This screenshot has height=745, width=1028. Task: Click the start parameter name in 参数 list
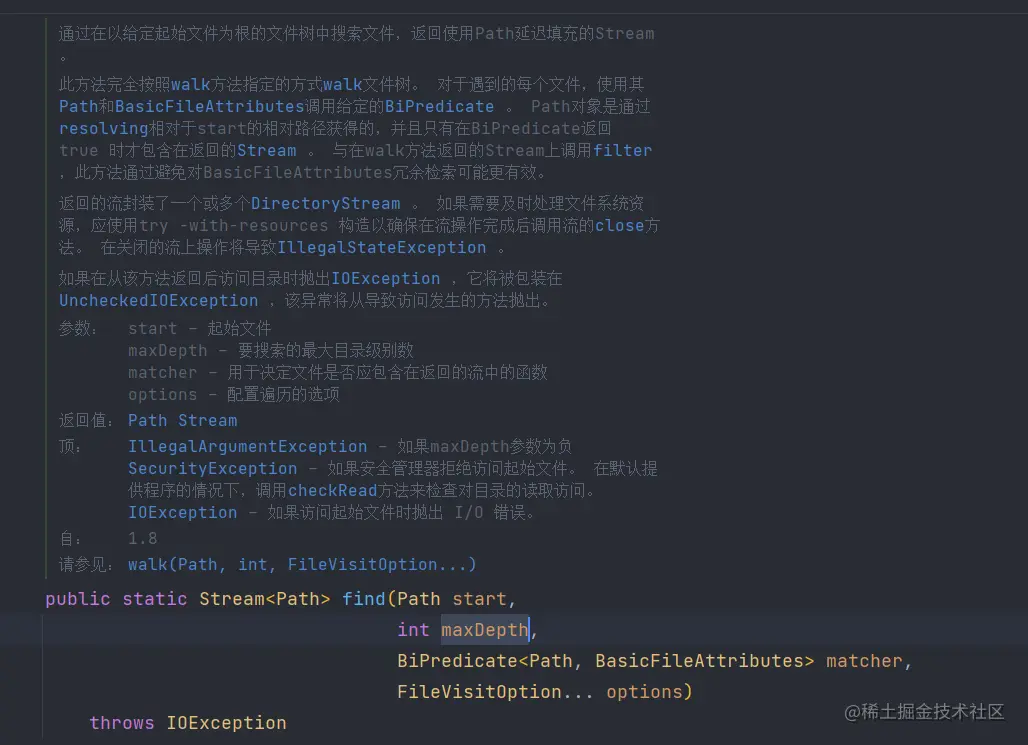(x=153, y=329)
